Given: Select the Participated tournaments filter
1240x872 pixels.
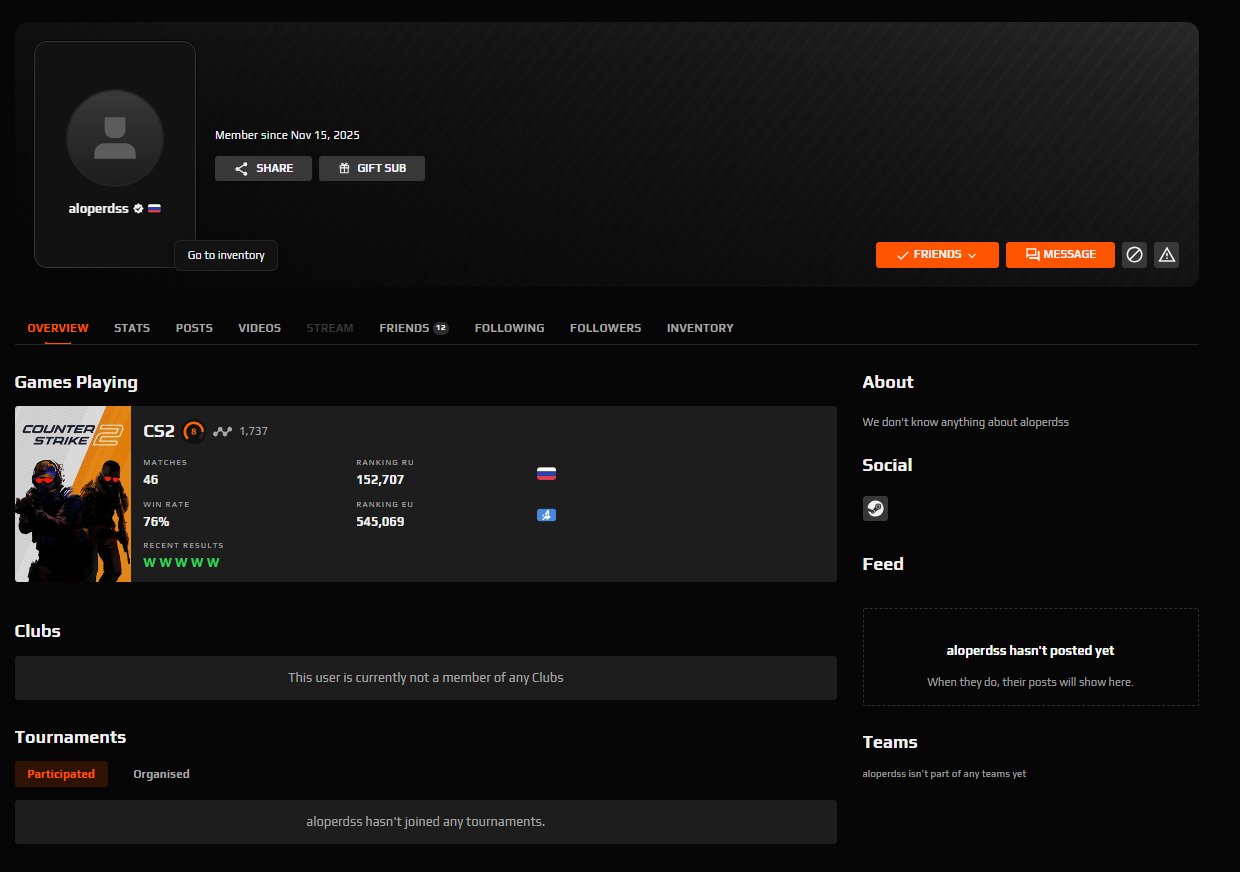Looking at the screenshot, I should coord(61,773).
